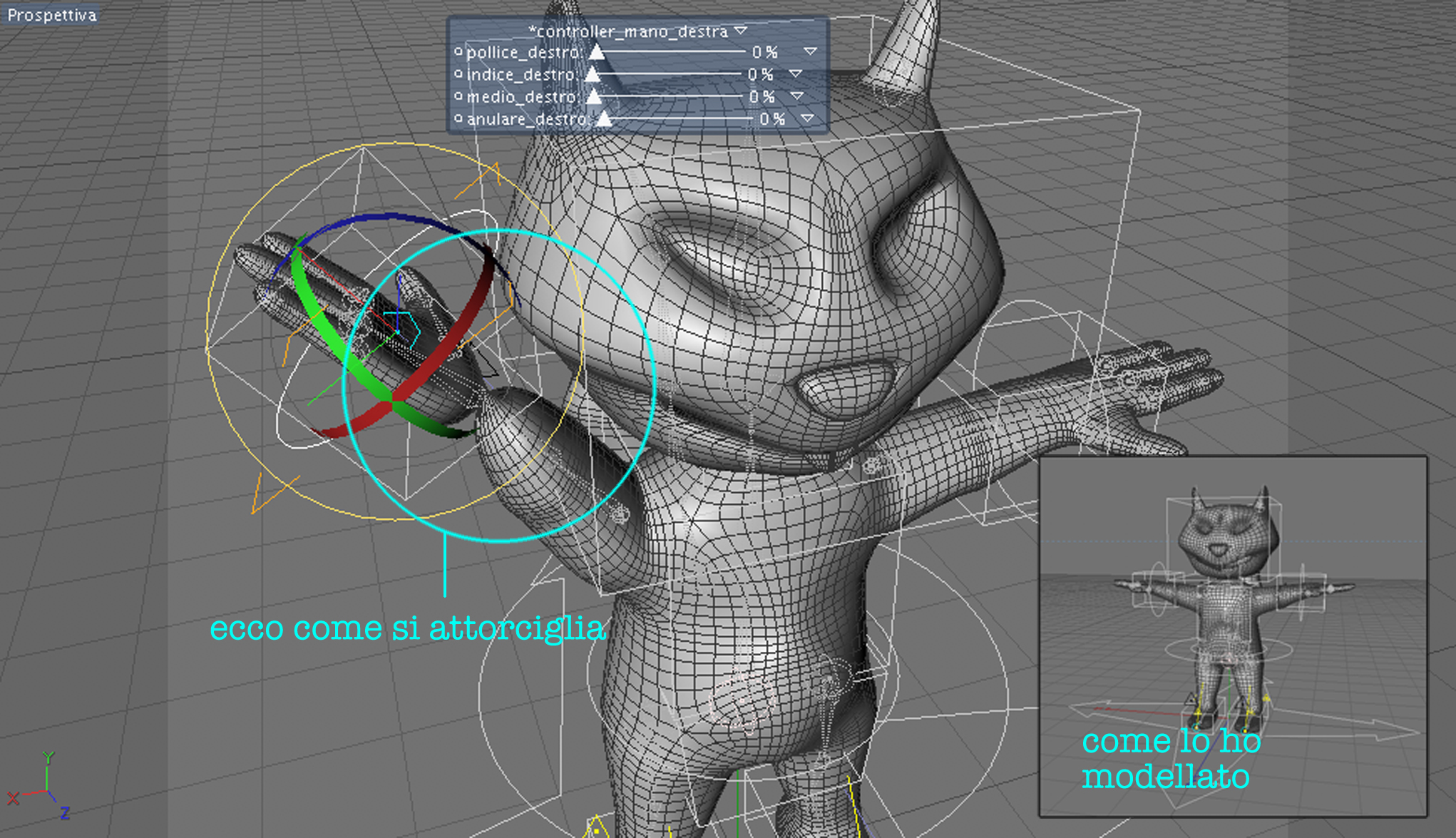Expand the pollice_destro dropdown arrow
The image size is (1456, 838).
[810, 51]
